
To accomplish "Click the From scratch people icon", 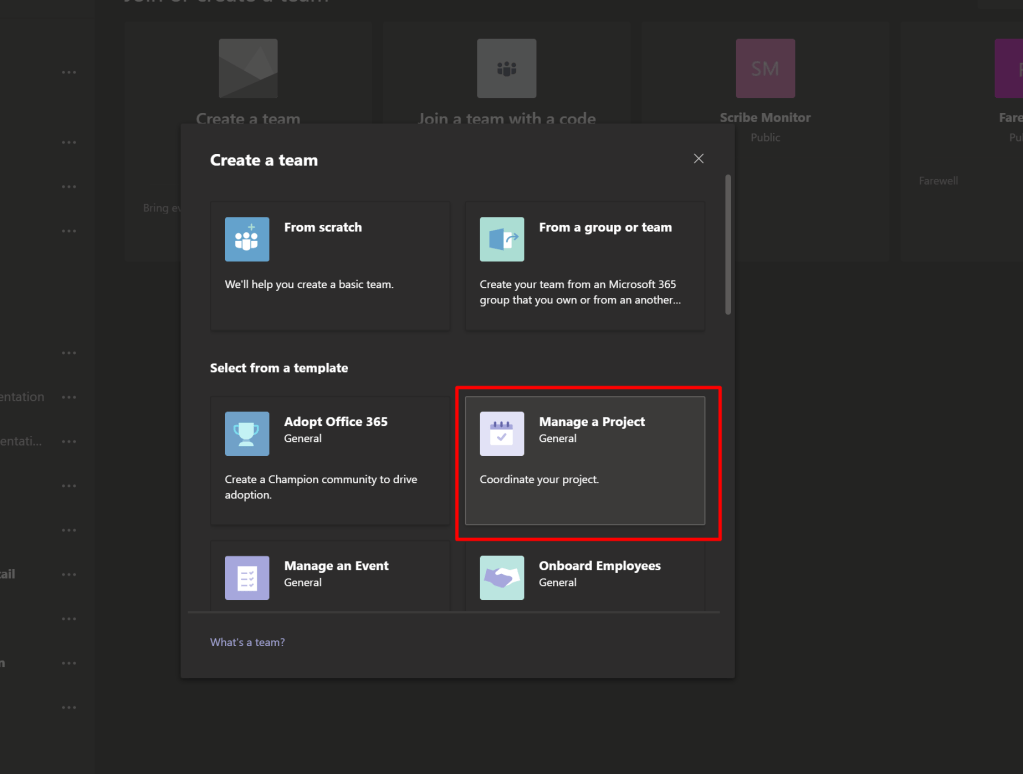I will [246, 239].
